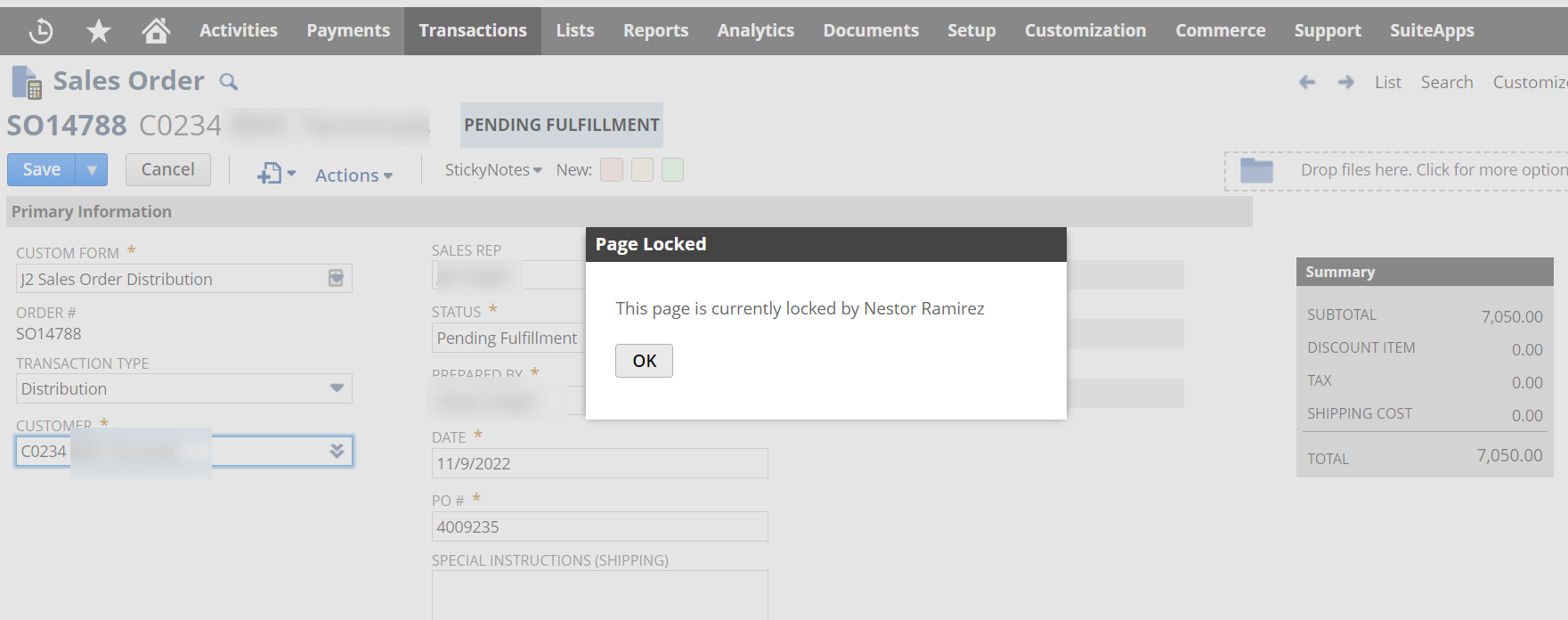The height and width of the screenshot is (620, 1568).
Task: Navigate to previous record with left arrow
Action: (1306, 82)
